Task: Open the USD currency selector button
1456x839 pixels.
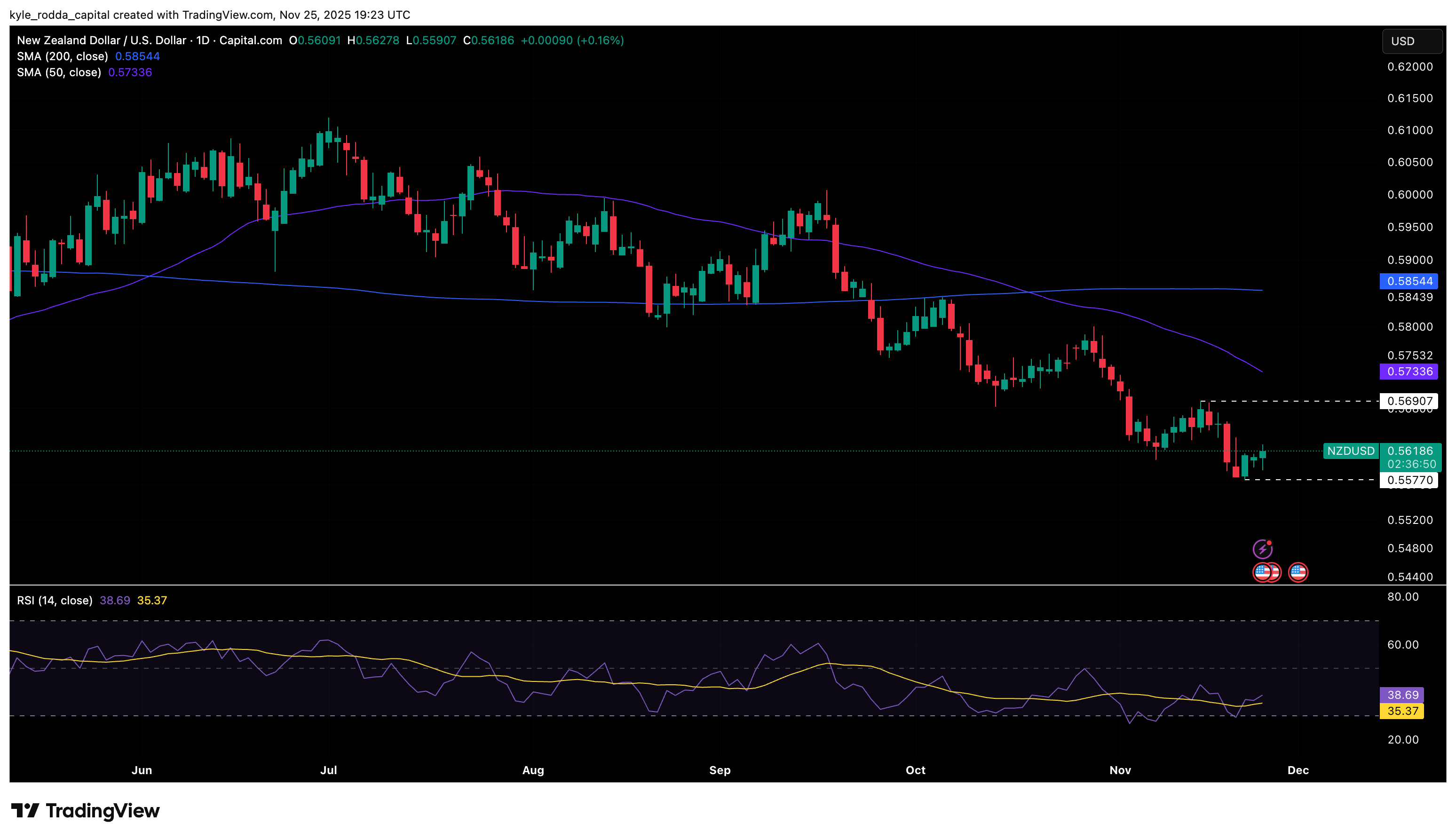Action: pyautogui.click(x=1412, y=41)
